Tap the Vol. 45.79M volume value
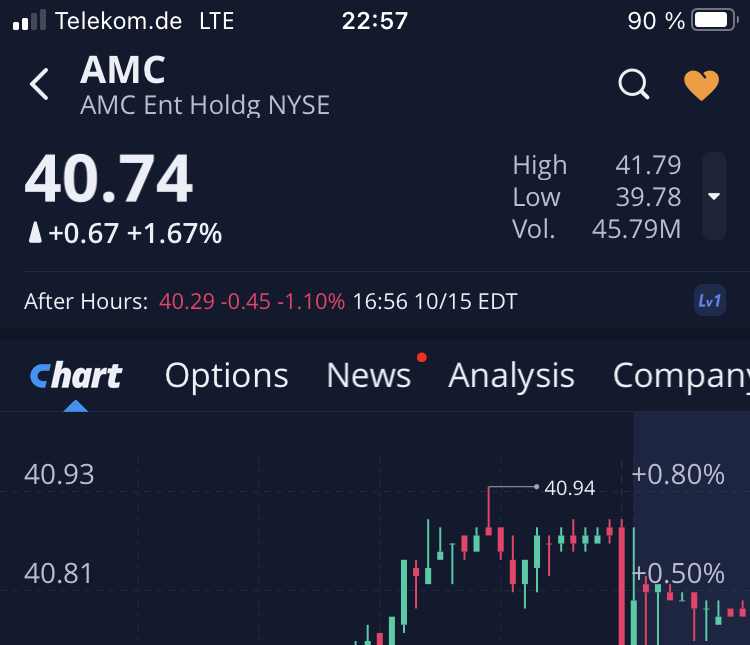 (x=636, y=229)
